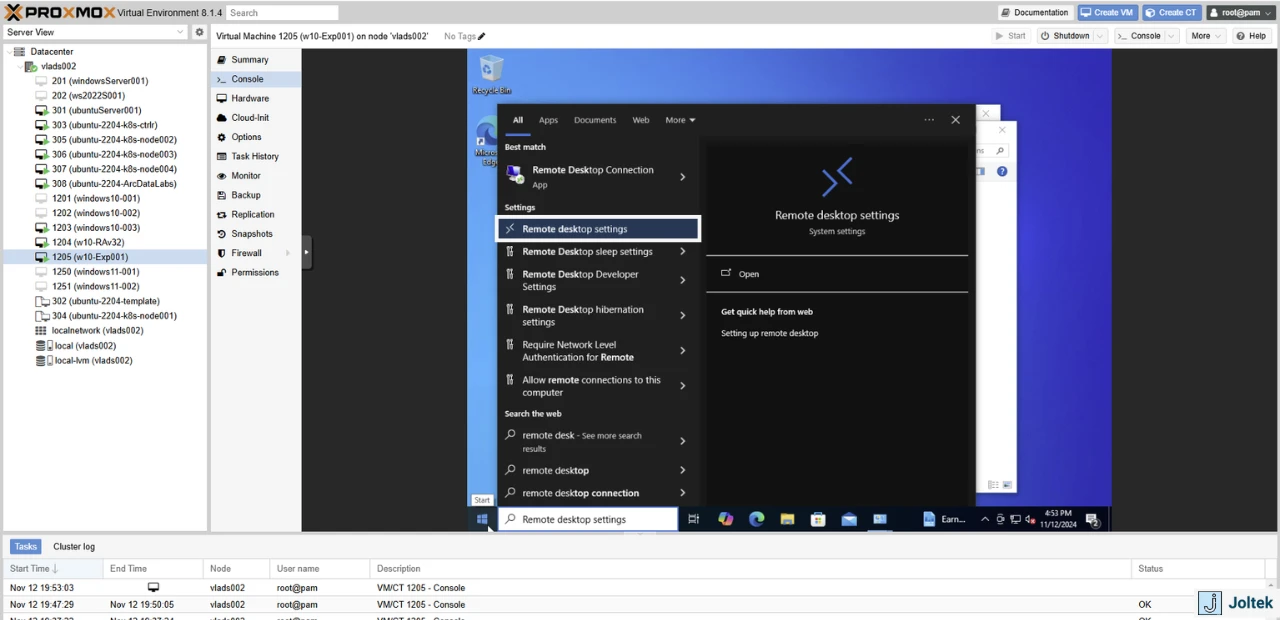Open the Mail taskbar icon
Screen dimensions: 1280x620
coord(849,519)
